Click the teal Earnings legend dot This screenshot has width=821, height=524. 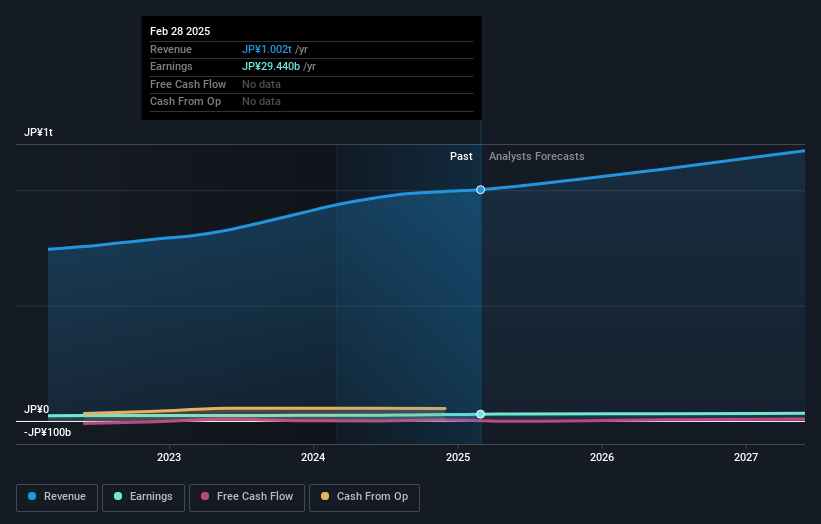click(118, 496)
